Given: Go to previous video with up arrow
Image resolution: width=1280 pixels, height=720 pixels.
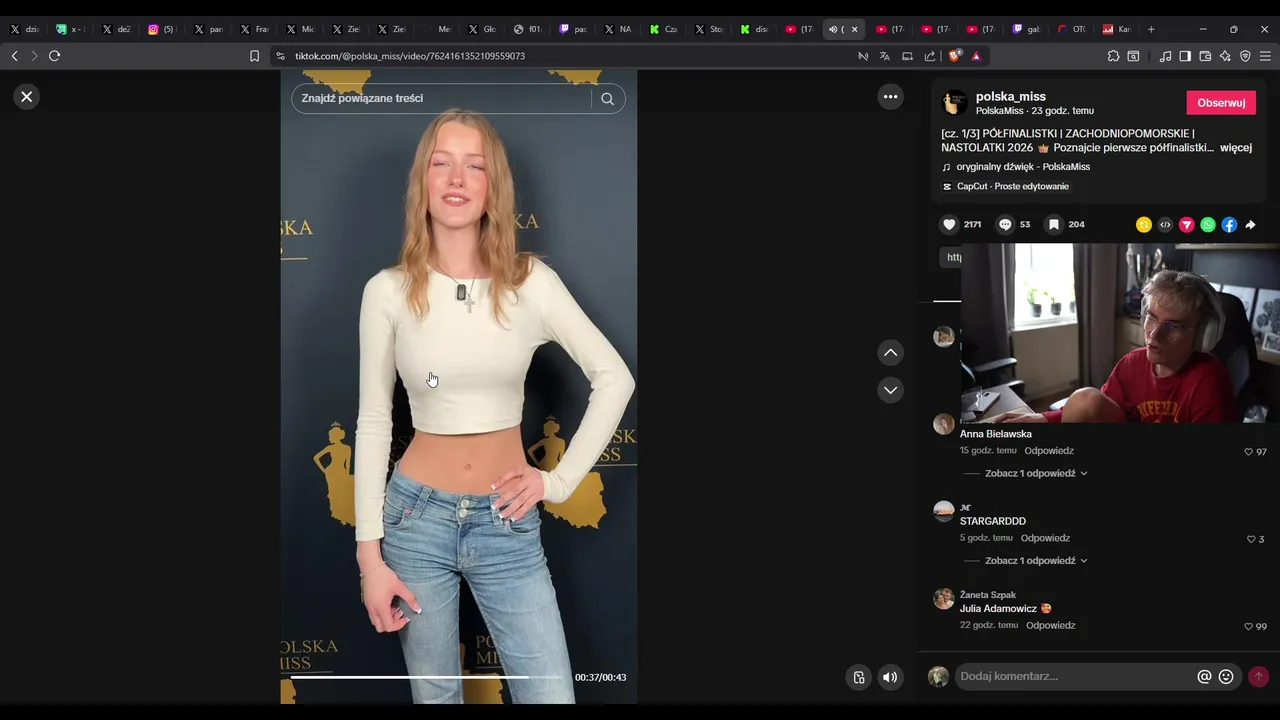Looking at the screenshot, I should coord(890,353).
